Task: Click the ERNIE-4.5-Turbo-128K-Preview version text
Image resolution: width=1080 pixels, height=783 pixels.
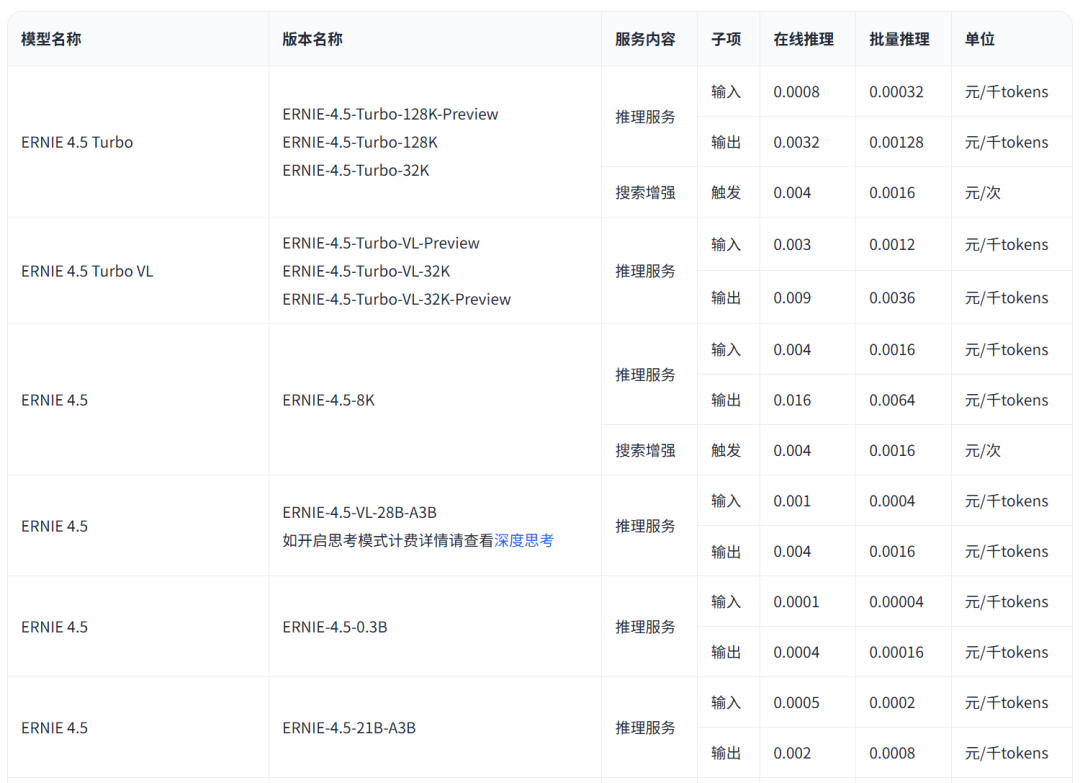Action: point(389,114)
